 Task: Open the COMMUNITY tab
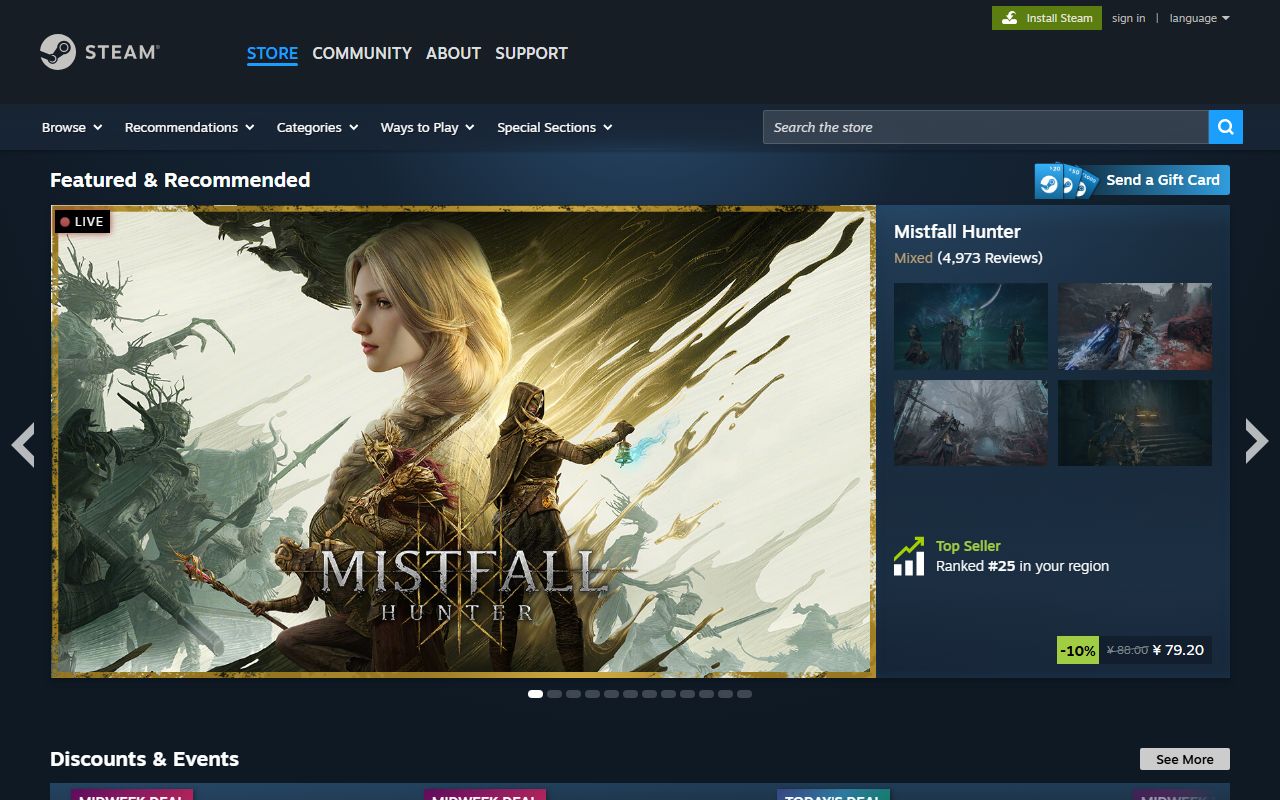pos(362,53)
